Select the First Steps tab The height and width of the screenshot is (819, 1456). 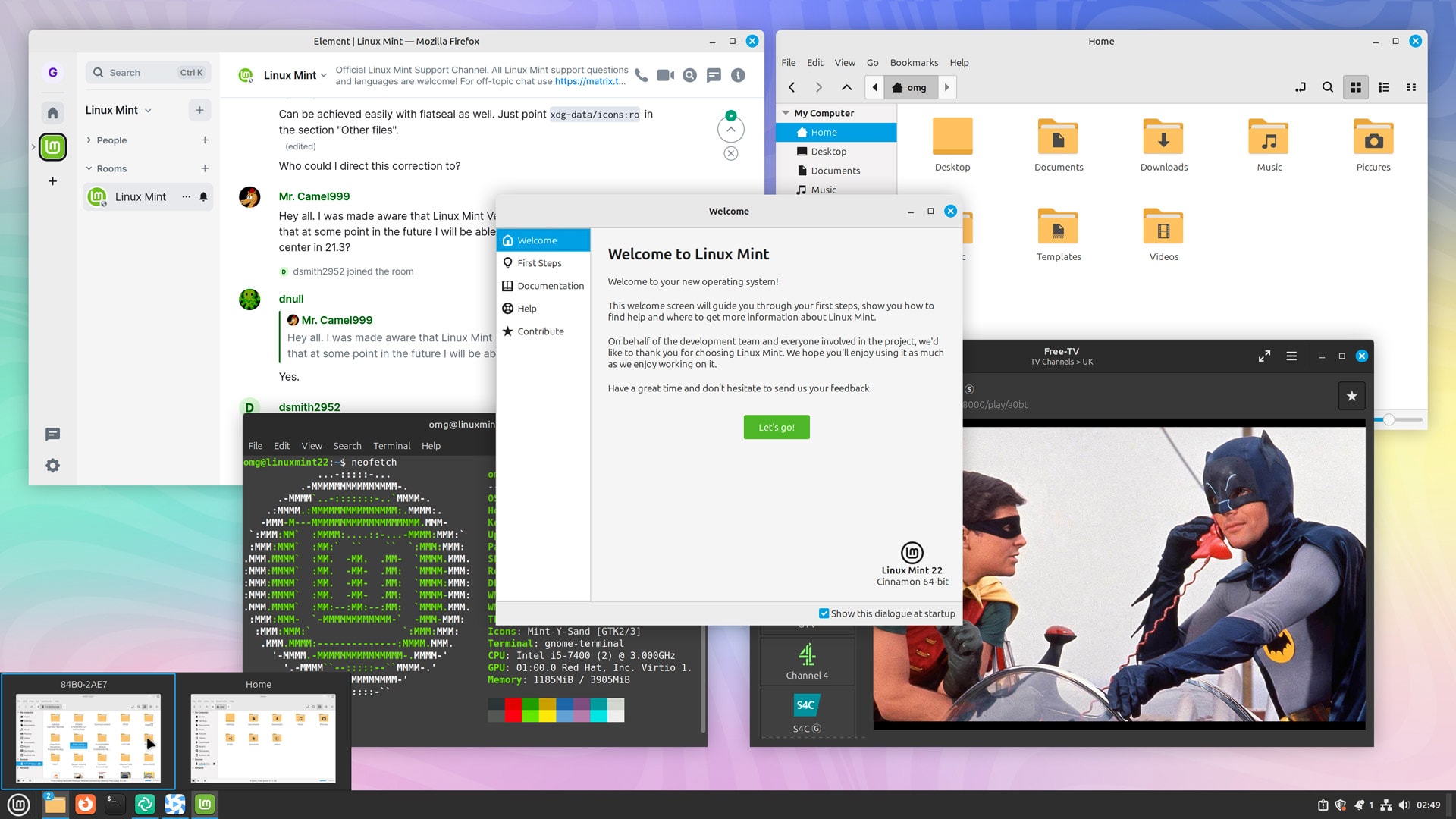tap(539, 263)
